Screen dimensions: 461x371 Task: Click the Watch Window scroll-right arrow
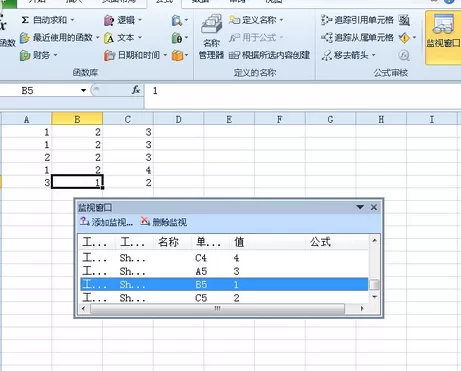tap(362, 308)
